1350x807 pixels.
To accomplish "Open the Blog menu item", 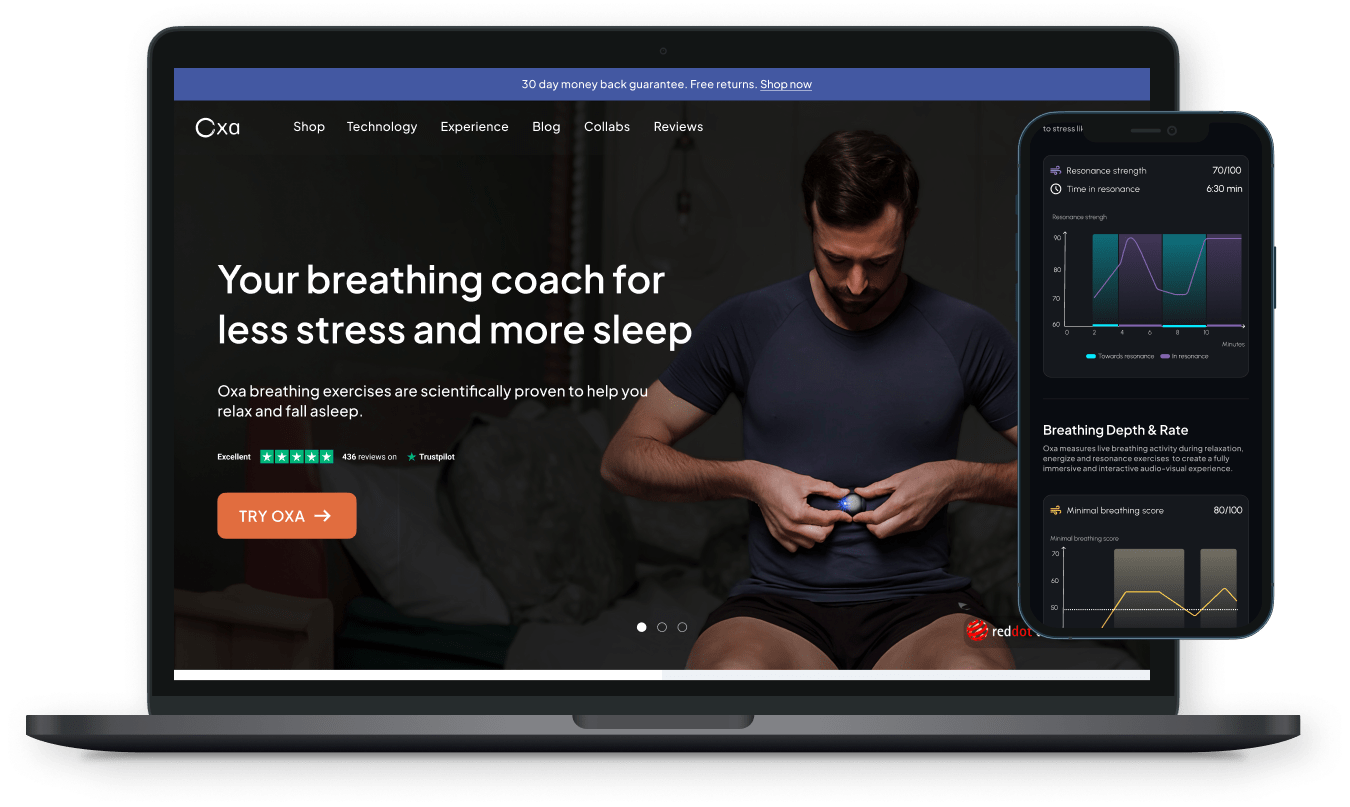I will click(x=546, y=127).
